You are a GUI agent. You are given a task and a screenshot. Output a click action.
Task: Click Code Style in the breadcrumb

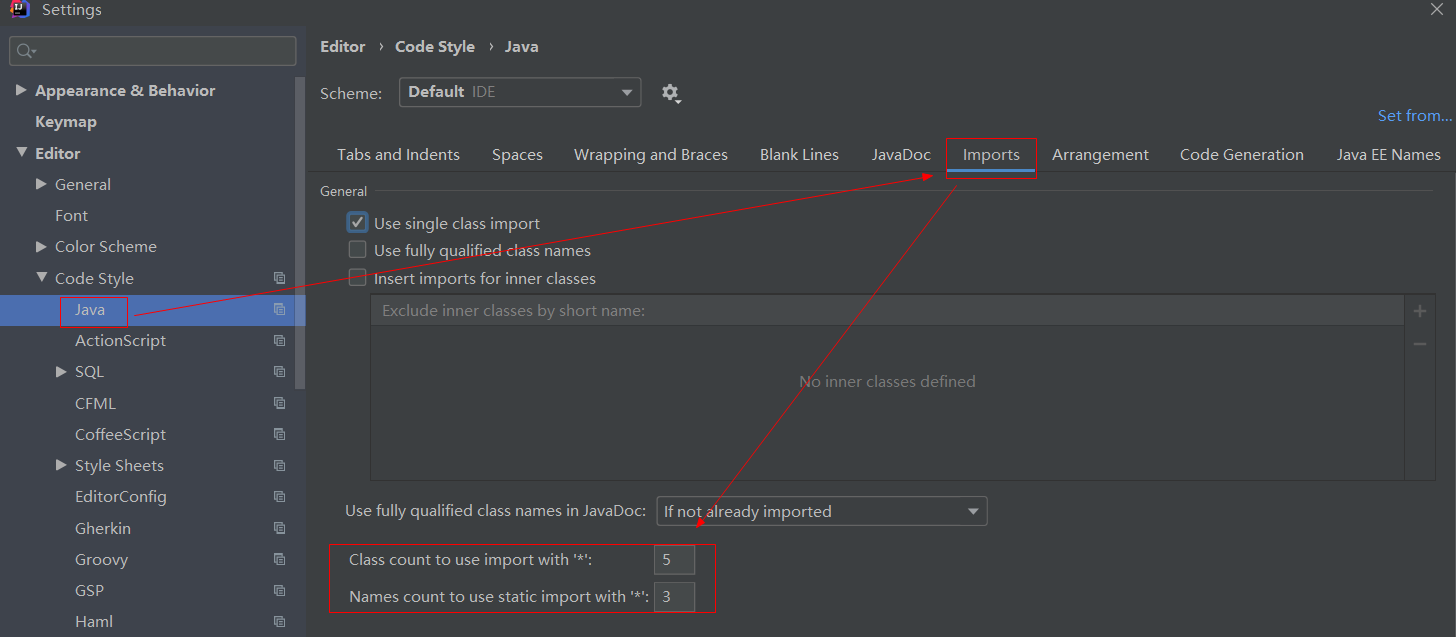click(x=435, y=47)
